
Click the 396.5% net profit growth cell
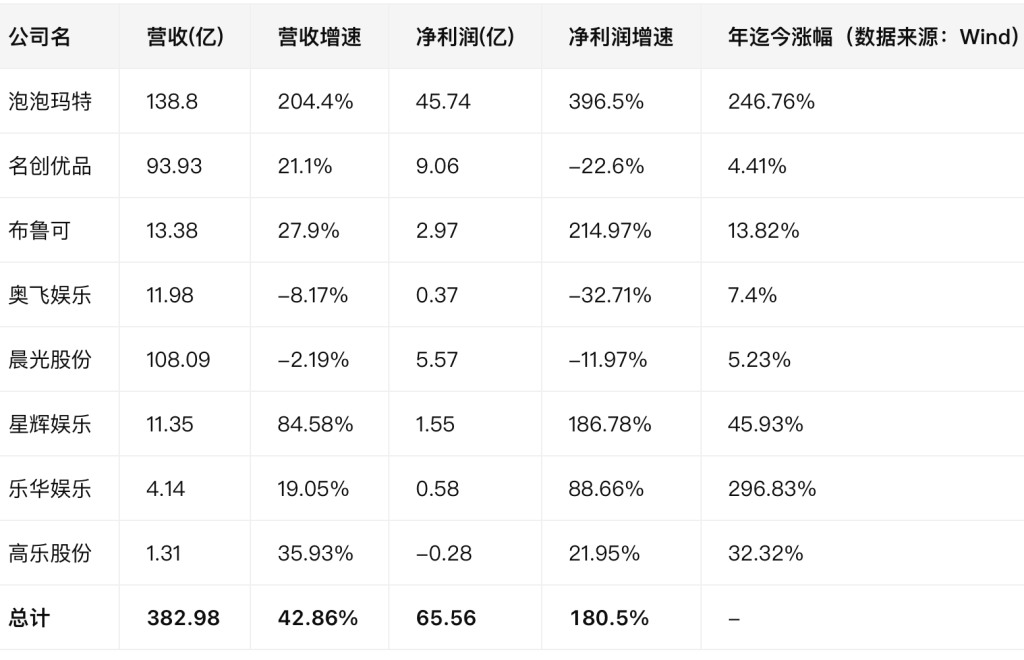point(606,101)
